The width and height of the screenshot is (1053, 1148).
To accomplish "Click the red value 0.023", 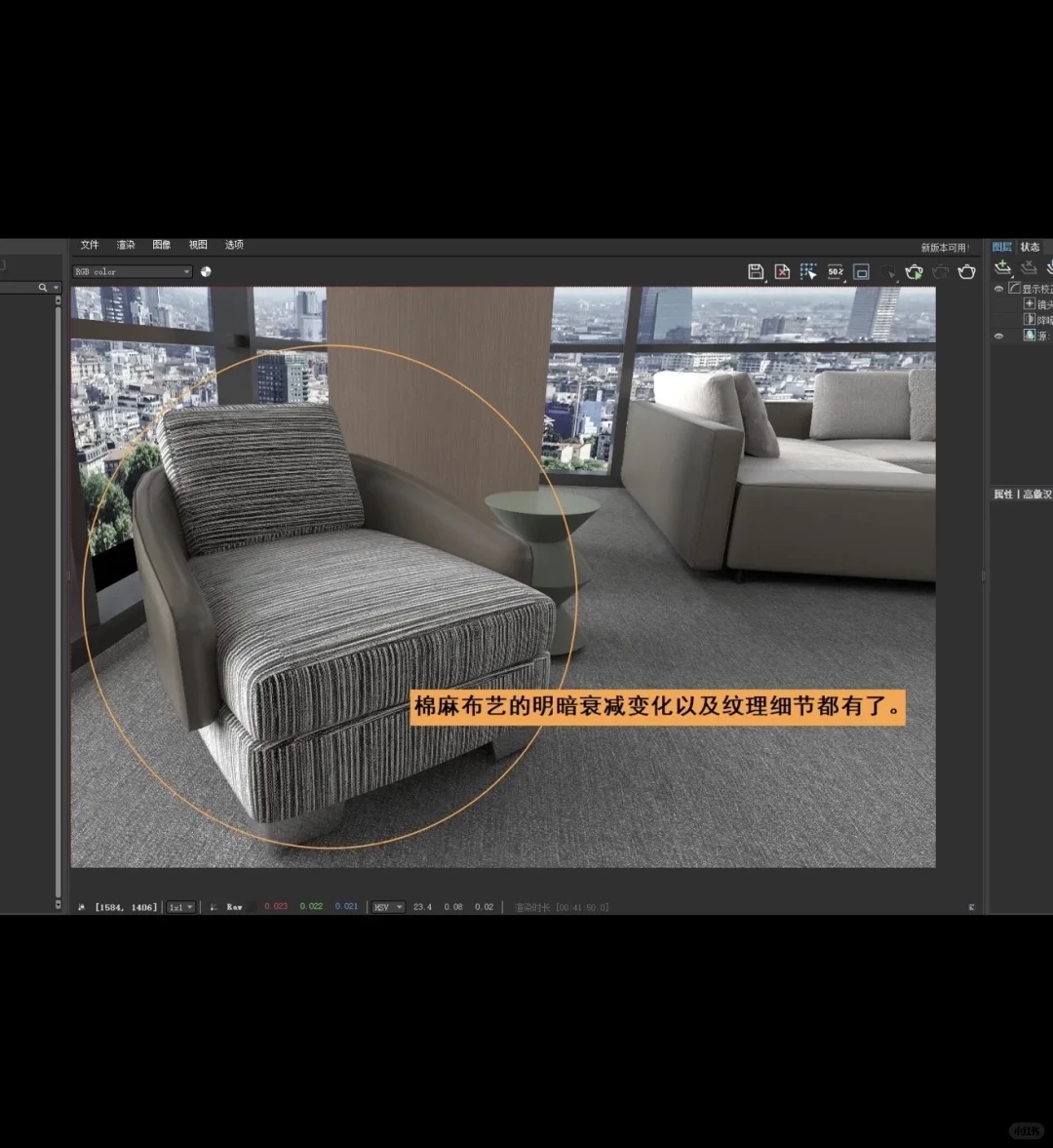I will click(x=276, y=906).
